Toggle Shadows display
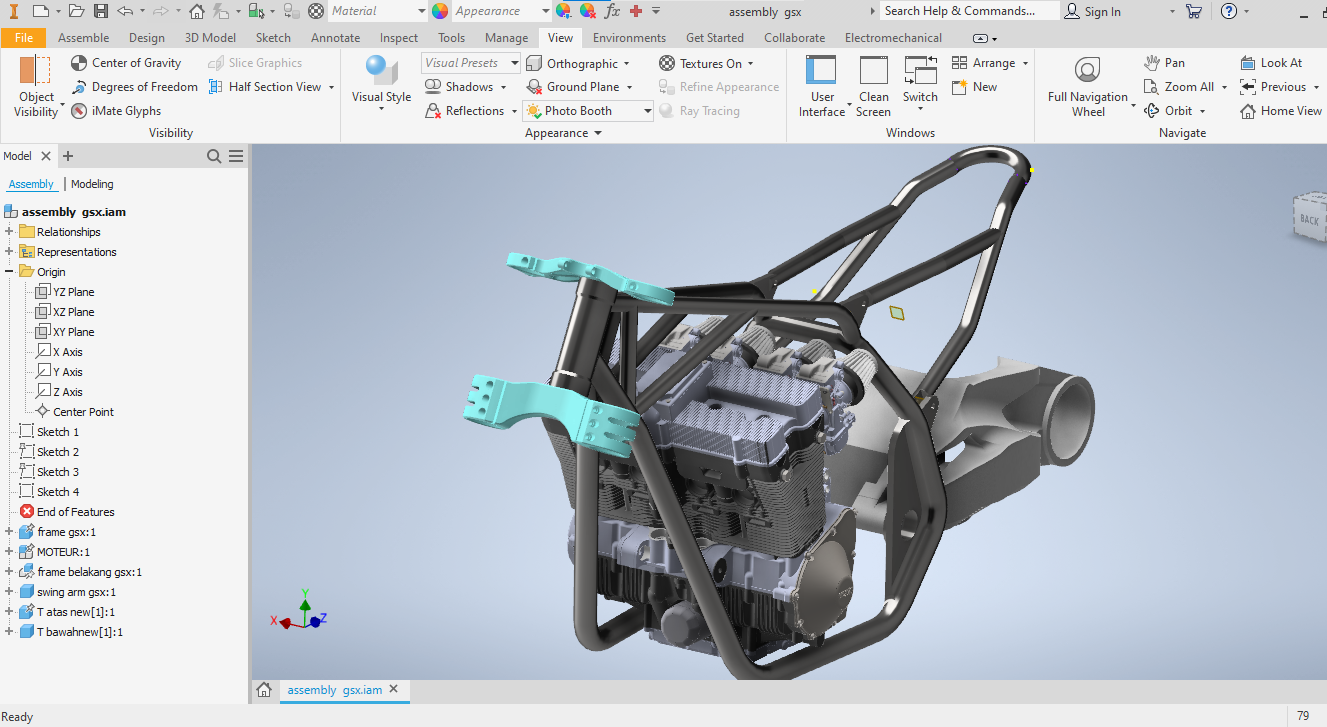1327x727 pixels. pyautogui.click(x=465, y=86)
